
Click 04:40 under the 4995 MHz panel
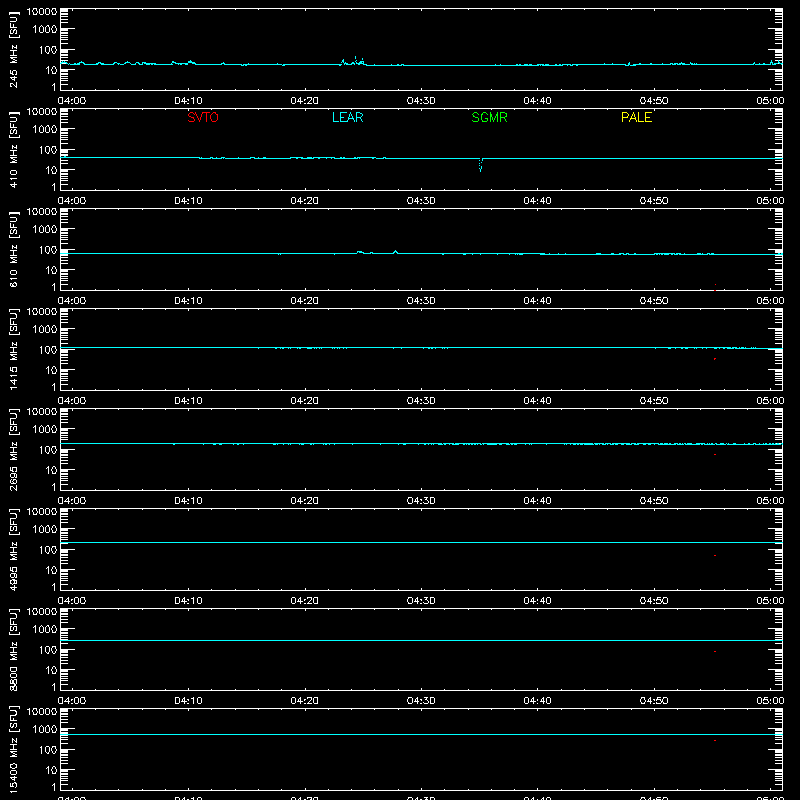537,601
